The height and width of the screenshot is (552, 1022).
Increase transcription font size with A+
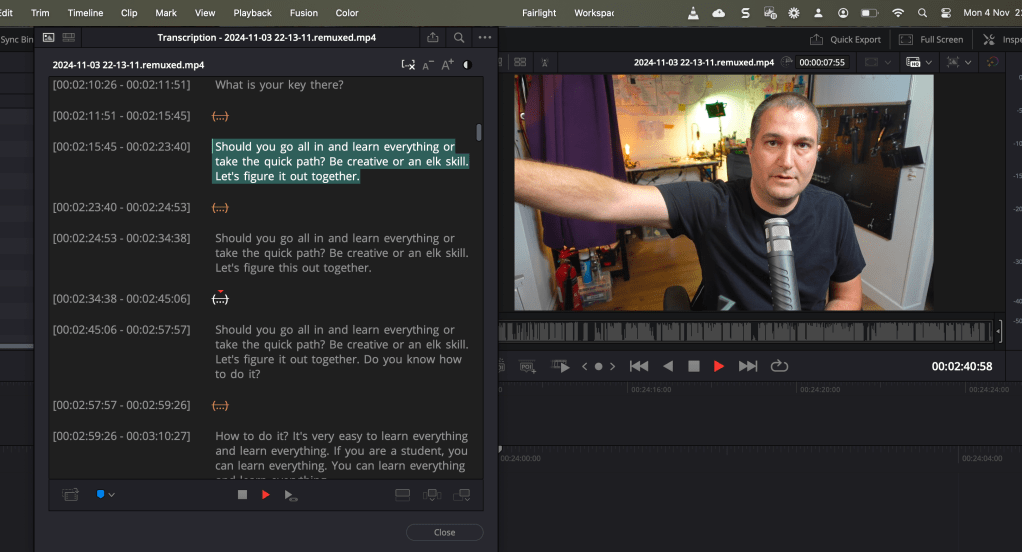[x=447, y=65]
